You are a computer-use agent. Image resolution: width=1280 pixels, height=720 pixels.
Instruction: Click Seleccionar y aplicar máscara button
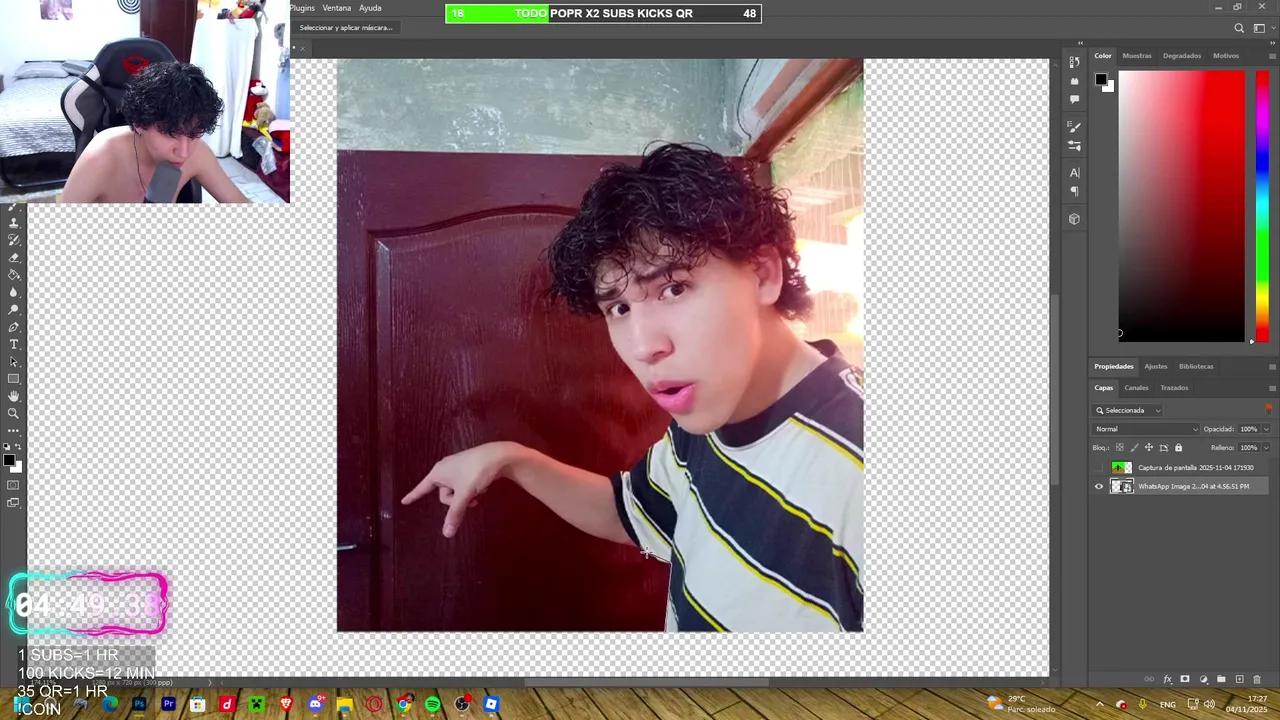point(346,28)
